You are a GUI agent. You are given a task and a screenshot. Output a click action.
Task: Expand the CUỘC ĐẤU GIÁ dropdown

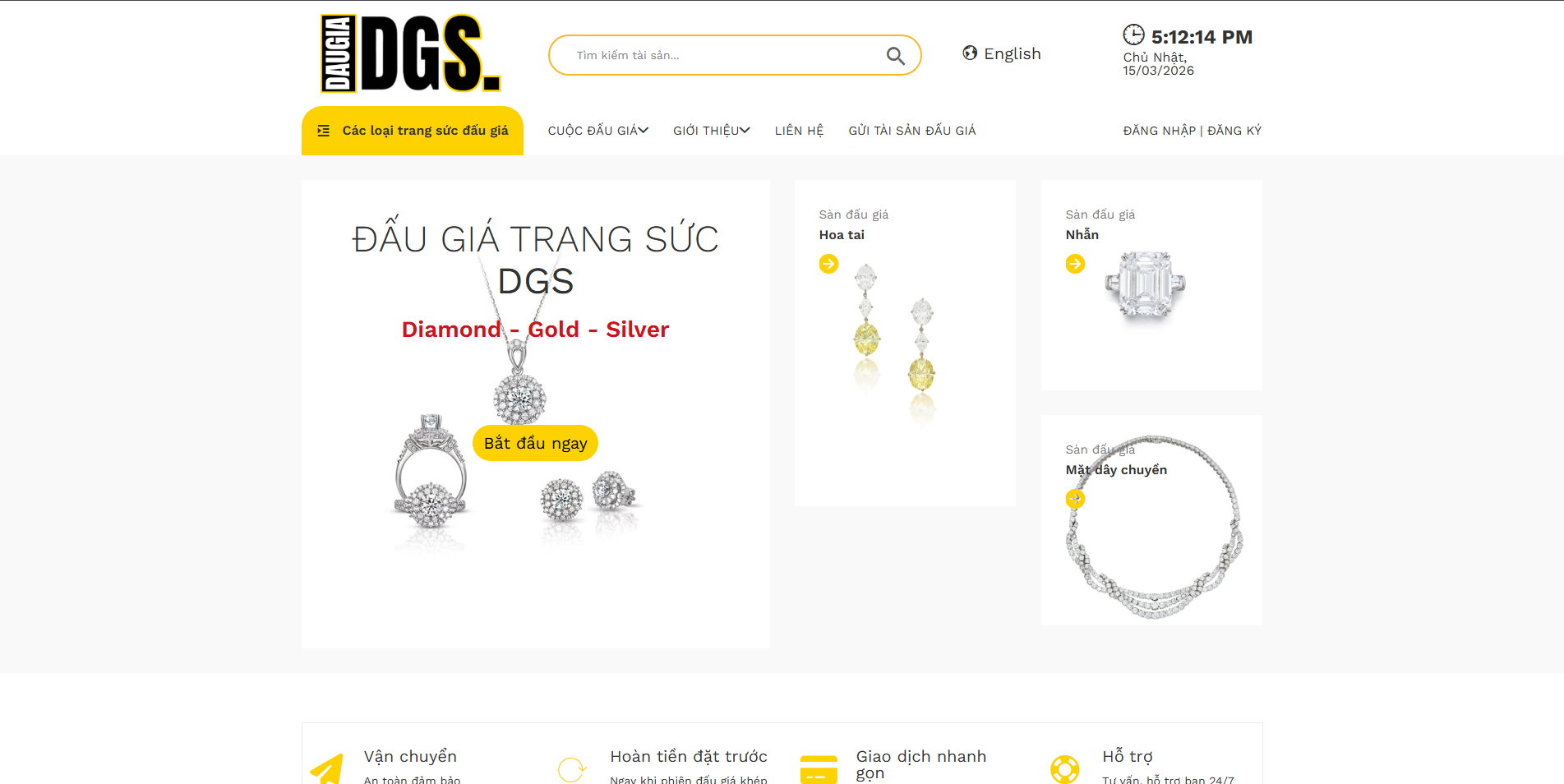(x=598, y=131)
